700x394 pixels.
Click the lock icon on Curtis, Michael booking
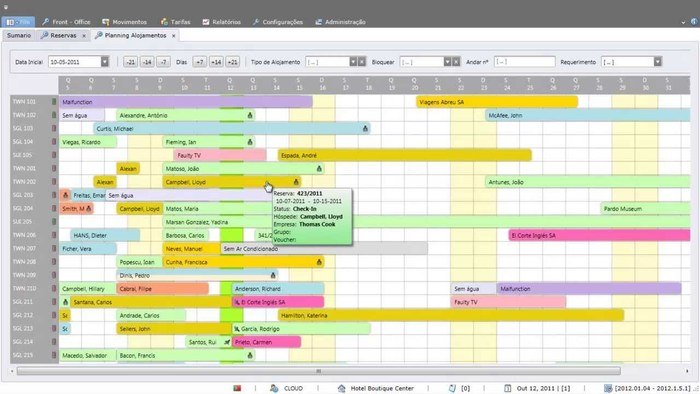coord(365,129)
